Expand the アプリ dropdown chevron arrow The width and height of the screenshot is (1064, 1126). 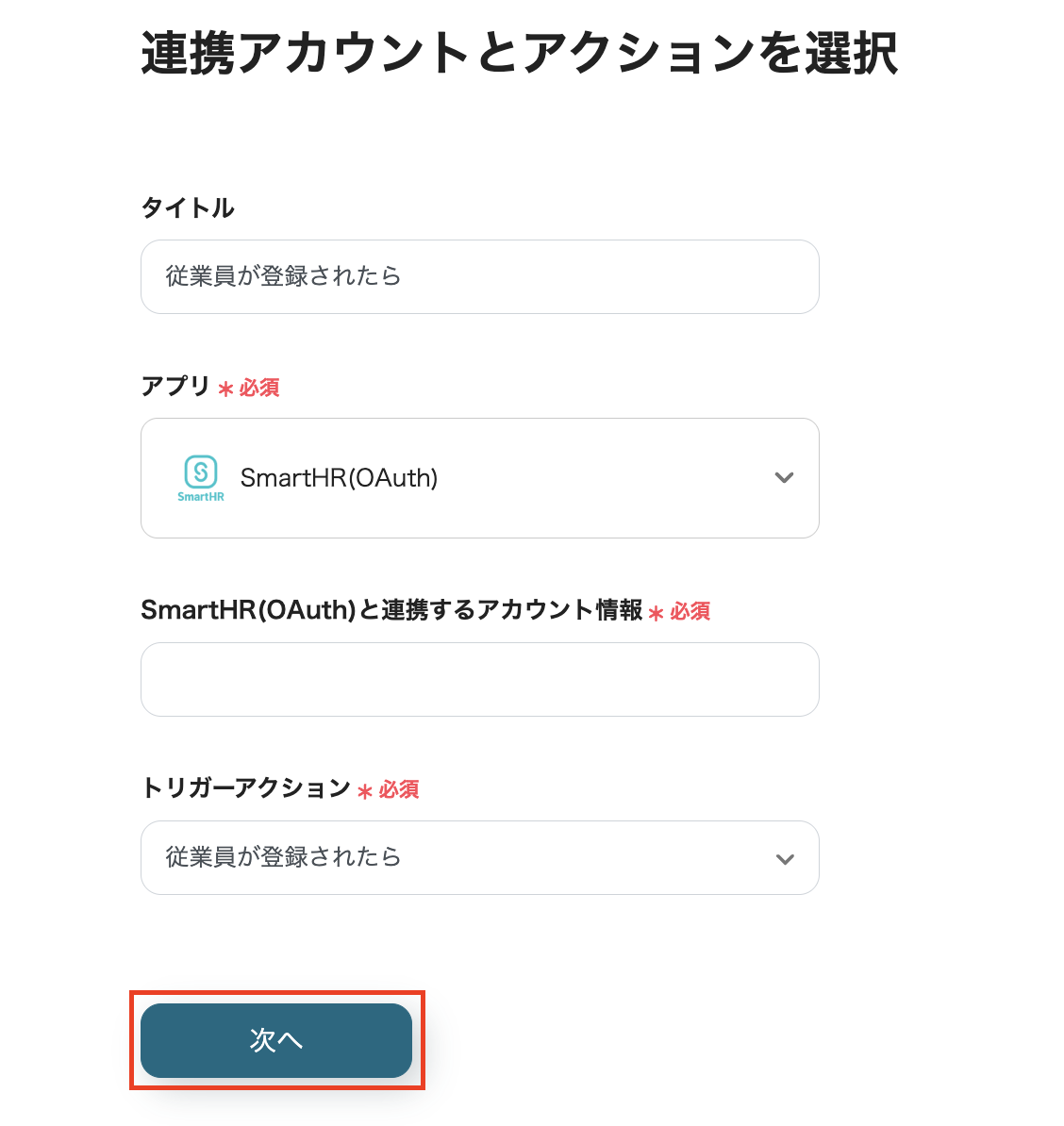pos(784,478)
